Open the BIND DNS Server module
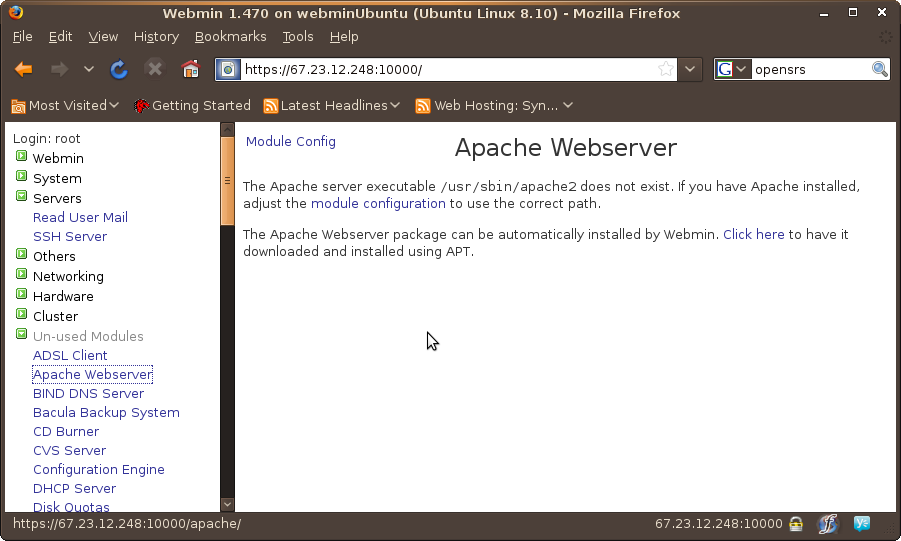Image resolution: width=901 pixels, height=541 pixels. point(88,393)
